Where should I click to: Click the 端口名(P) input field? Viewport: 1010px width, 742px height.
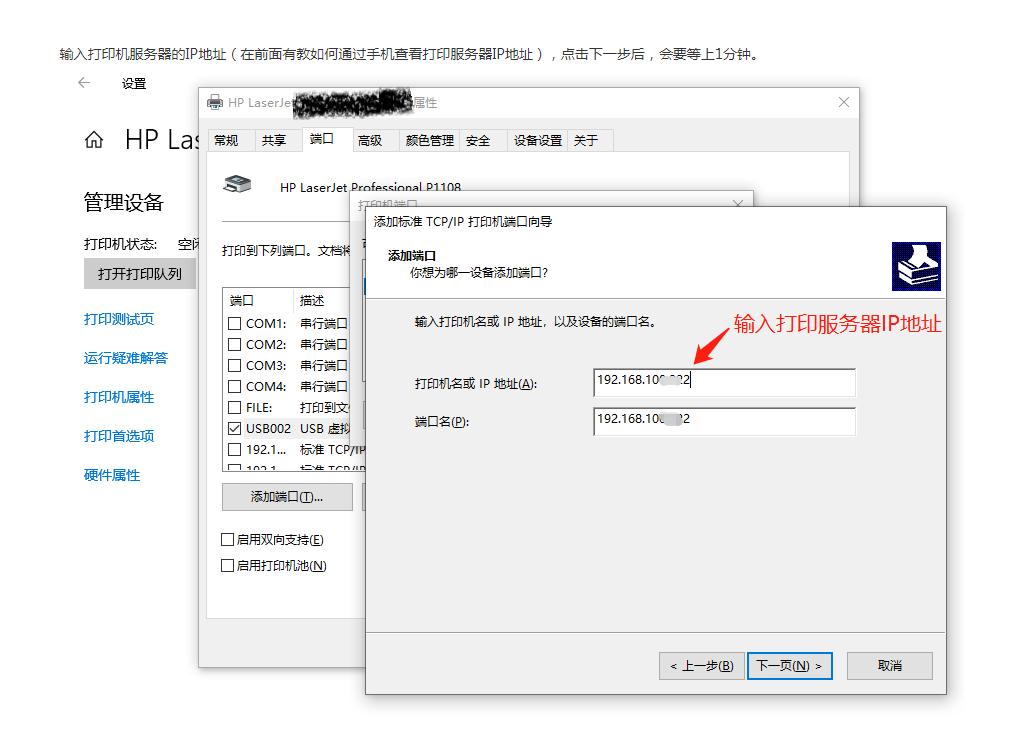724,421
